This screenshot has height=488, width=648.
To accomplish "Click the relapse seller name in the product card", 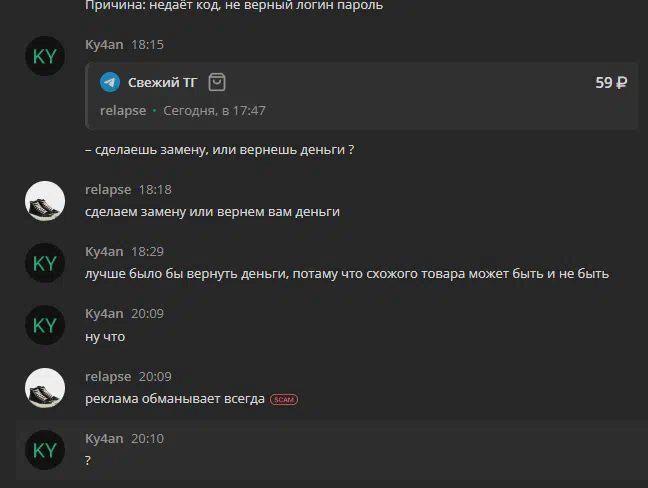I will pyautogui.click(x=123, y=111).
